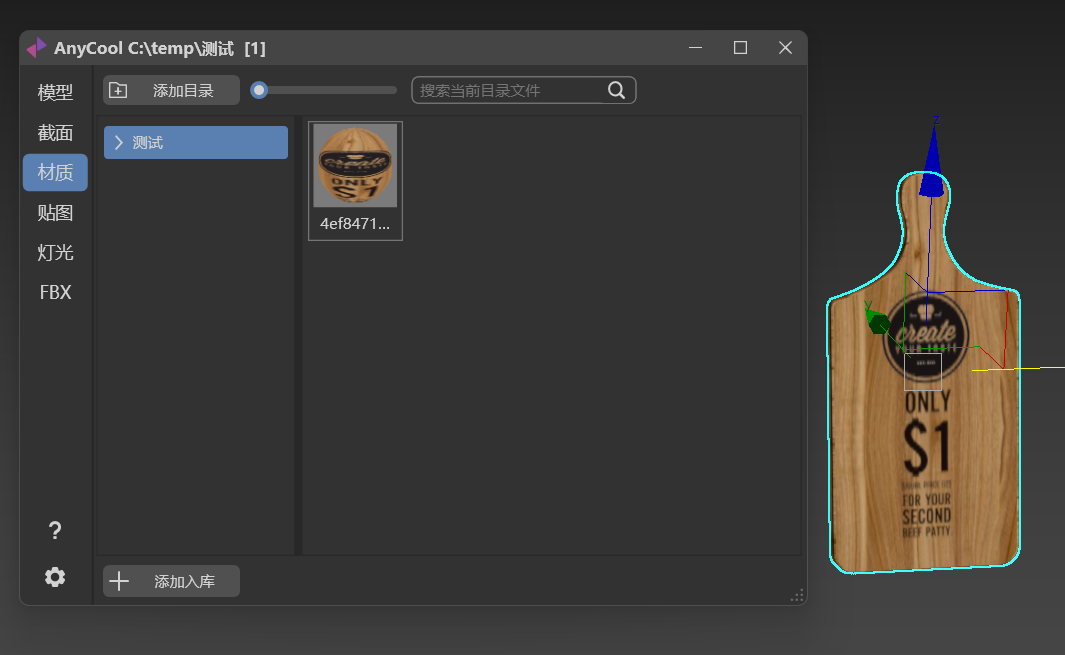The height and width of the screenshot is (655, 1065).
Task: Open the 模型 tab in sidebar
Action: pos(55,92)
